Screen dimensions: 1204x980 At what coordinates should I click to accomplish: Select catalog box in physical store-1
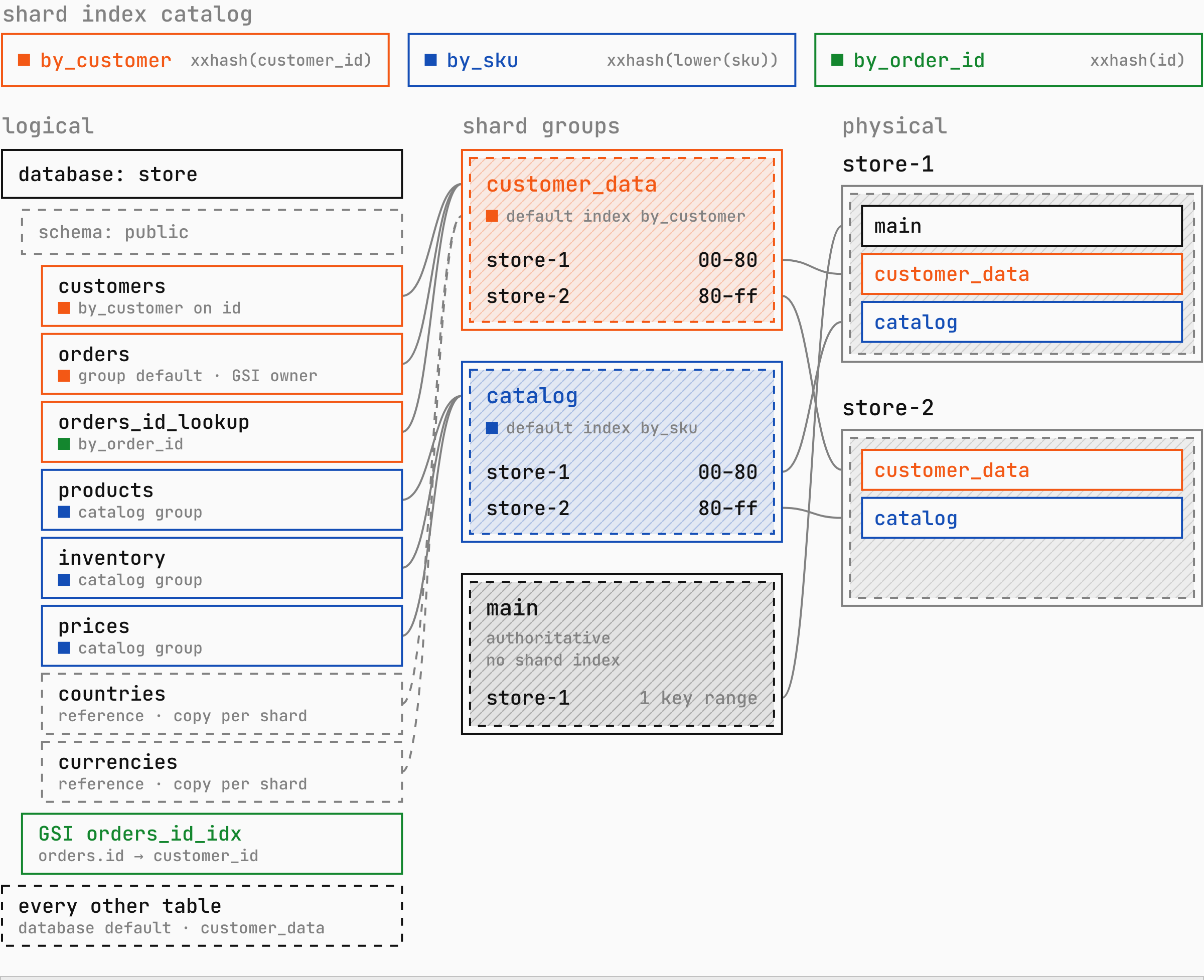(x=1021, y=322)
